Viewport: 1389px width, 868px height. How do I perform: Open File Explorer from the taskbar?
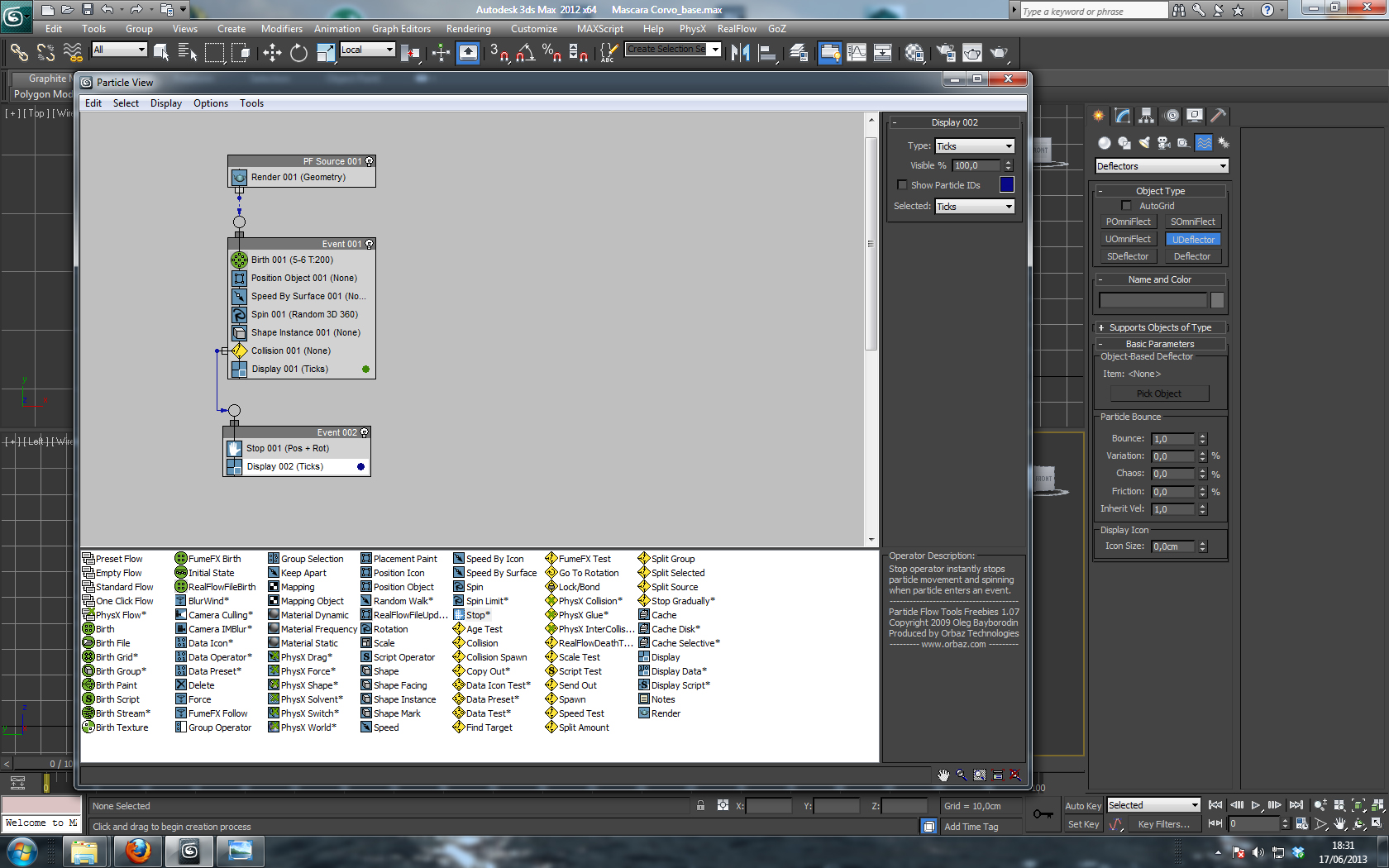pyautogui.click(x=84, y=851)
